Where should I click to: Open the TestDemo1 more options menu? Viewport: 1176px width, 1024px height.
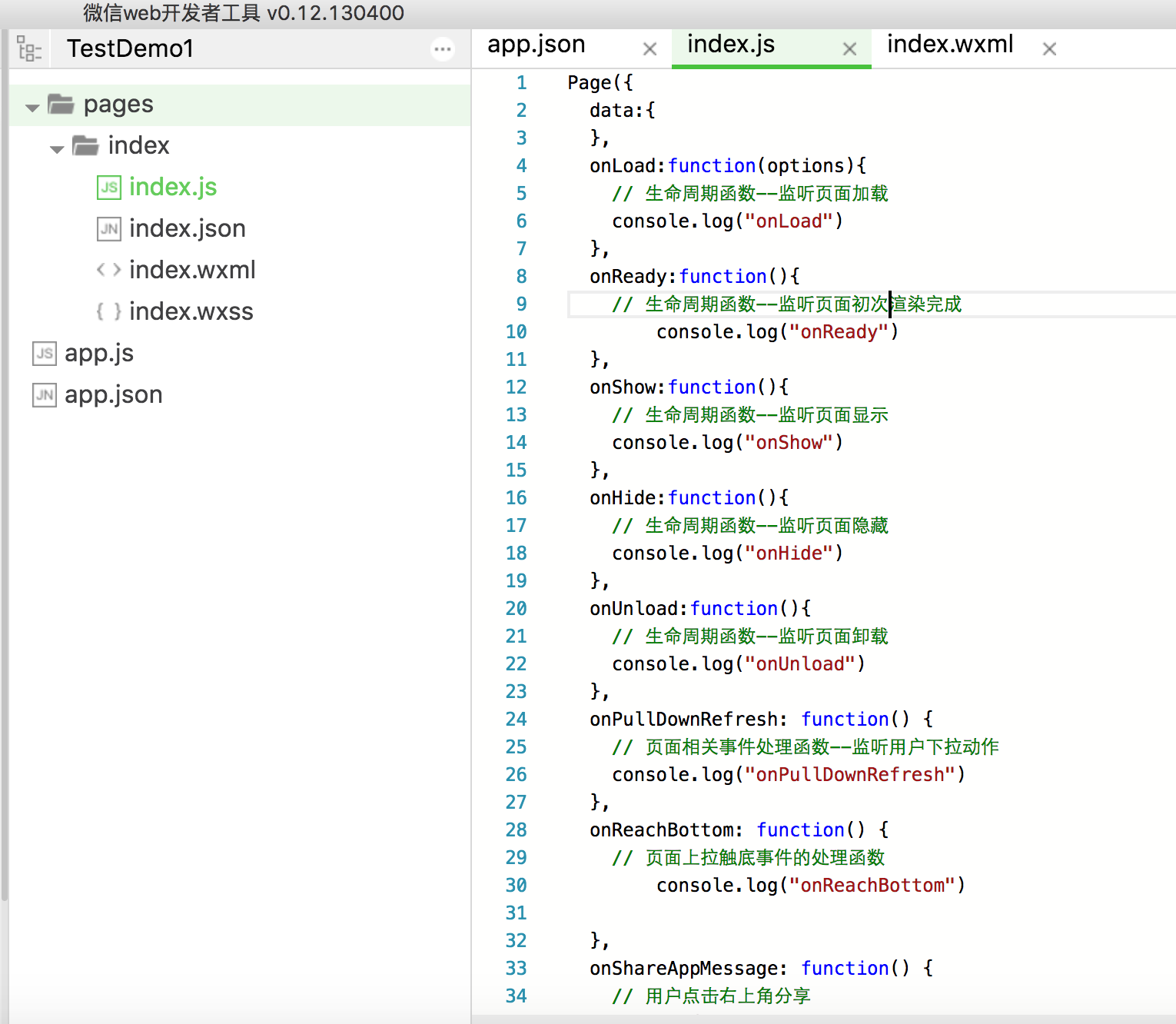click(x=443, y=49)
